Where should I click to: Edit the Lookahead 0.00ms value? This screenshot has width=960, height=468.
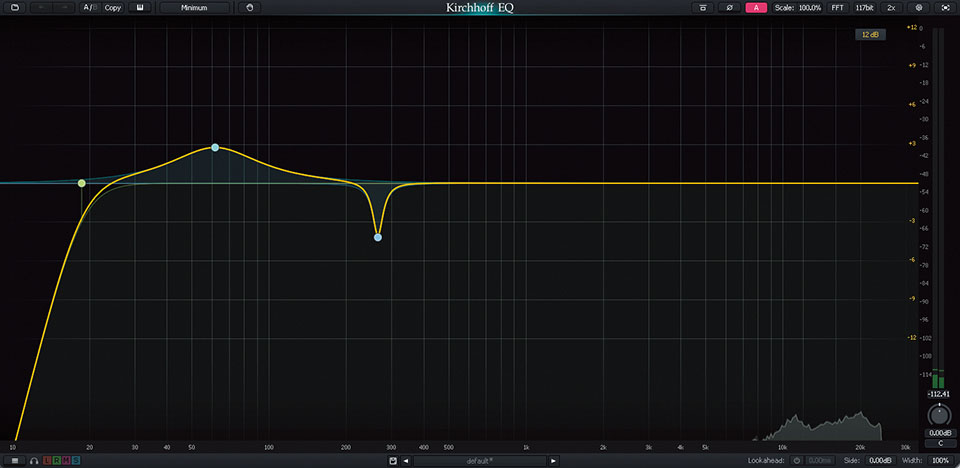pos(819,461)
